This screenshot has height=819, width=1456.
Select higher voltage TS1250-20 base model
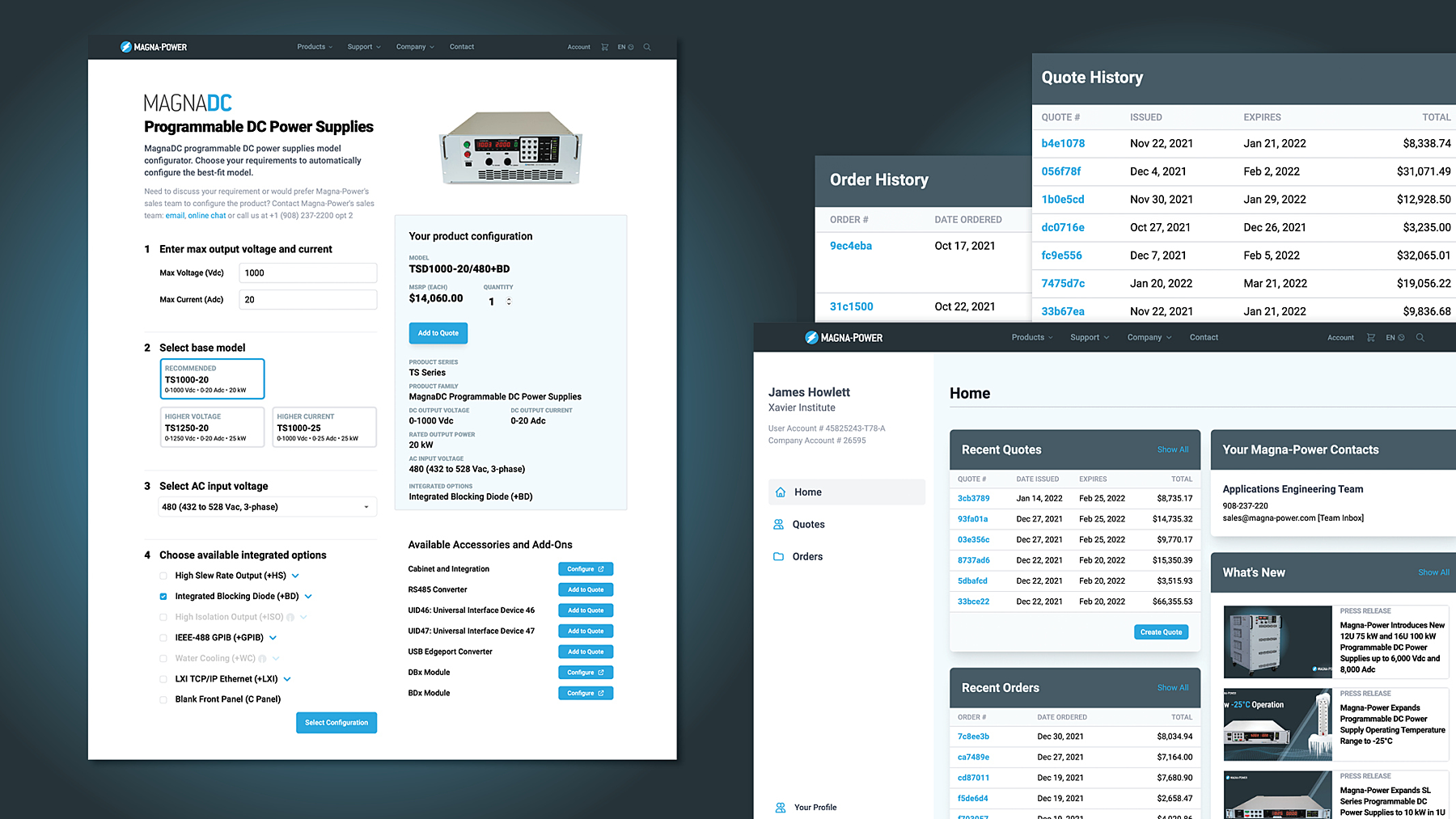point(212,427)
